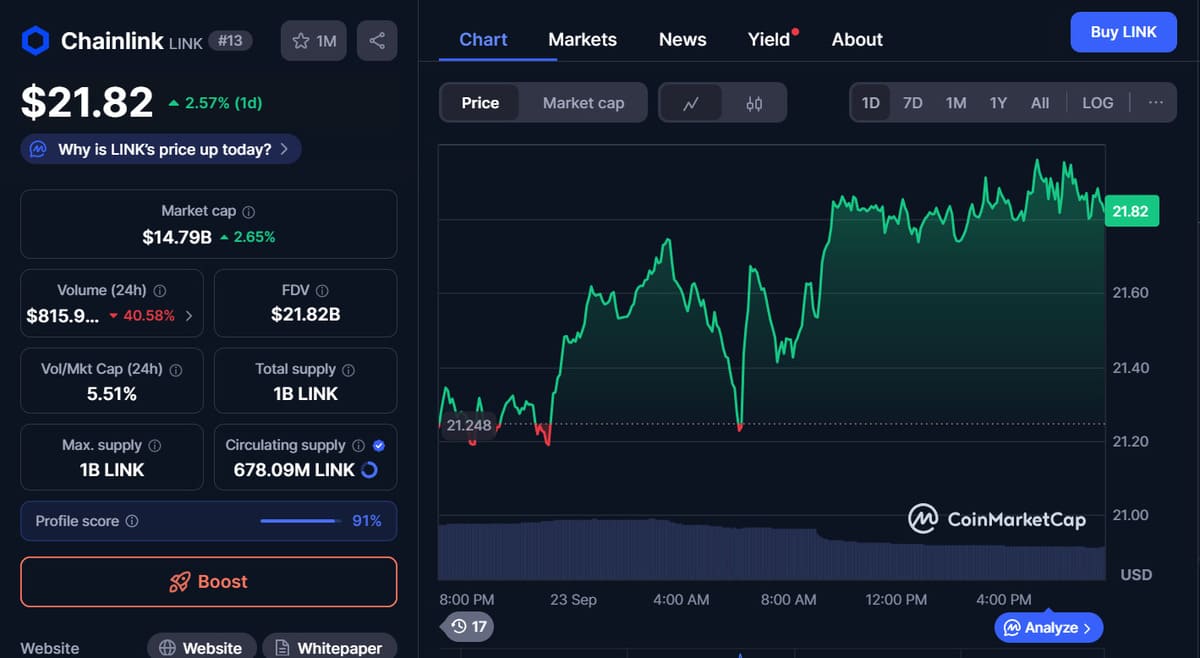Add Chainlink to watchlist star button

pos(313,41)
